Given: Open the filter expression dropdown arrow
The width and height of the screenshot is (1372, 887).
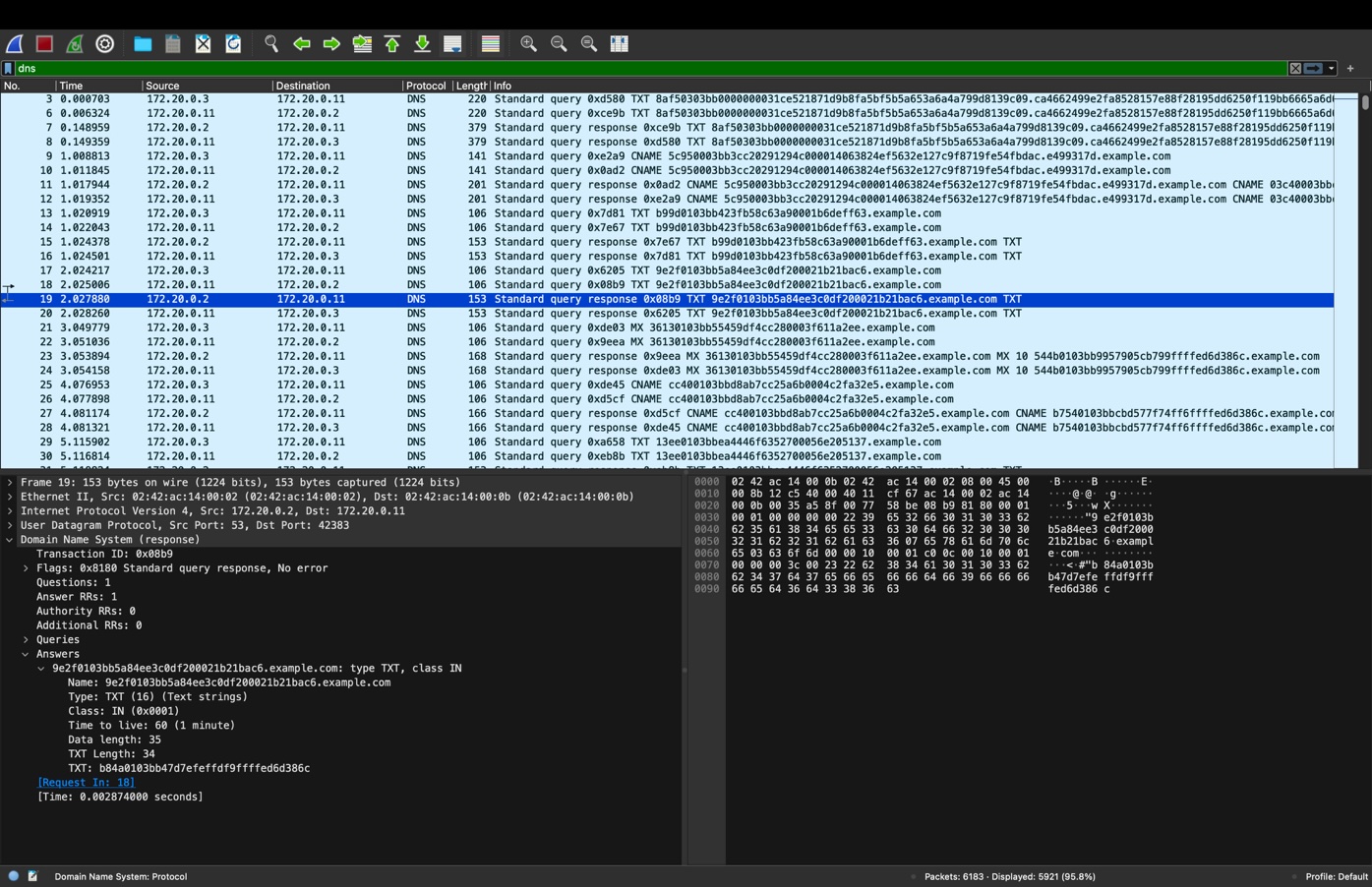Looking at the screenshot, I should coord(1330,68).
